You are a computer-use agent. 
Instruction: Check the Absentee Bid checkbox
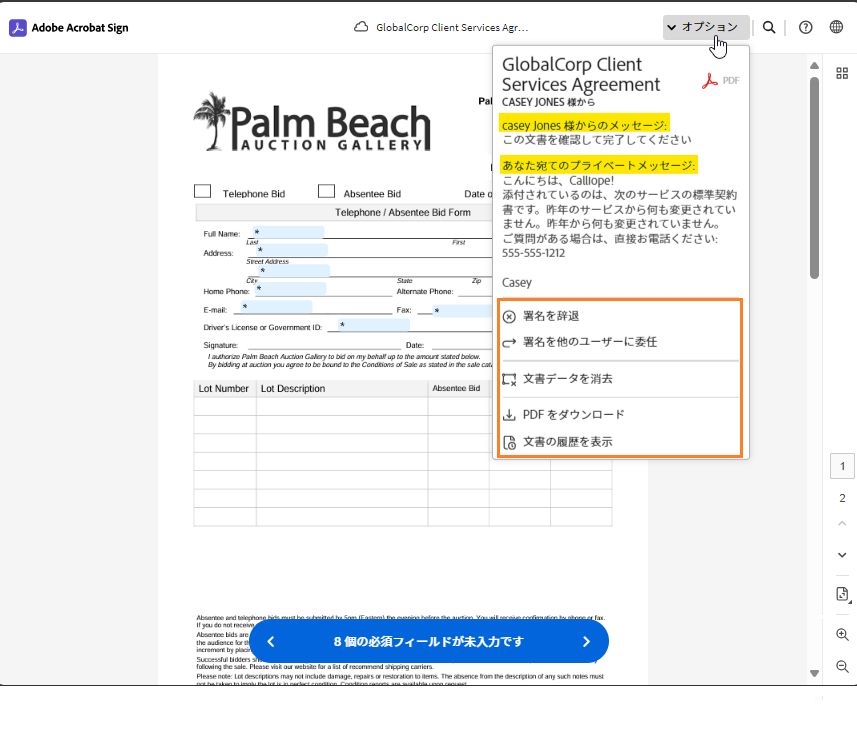[326, 191]
